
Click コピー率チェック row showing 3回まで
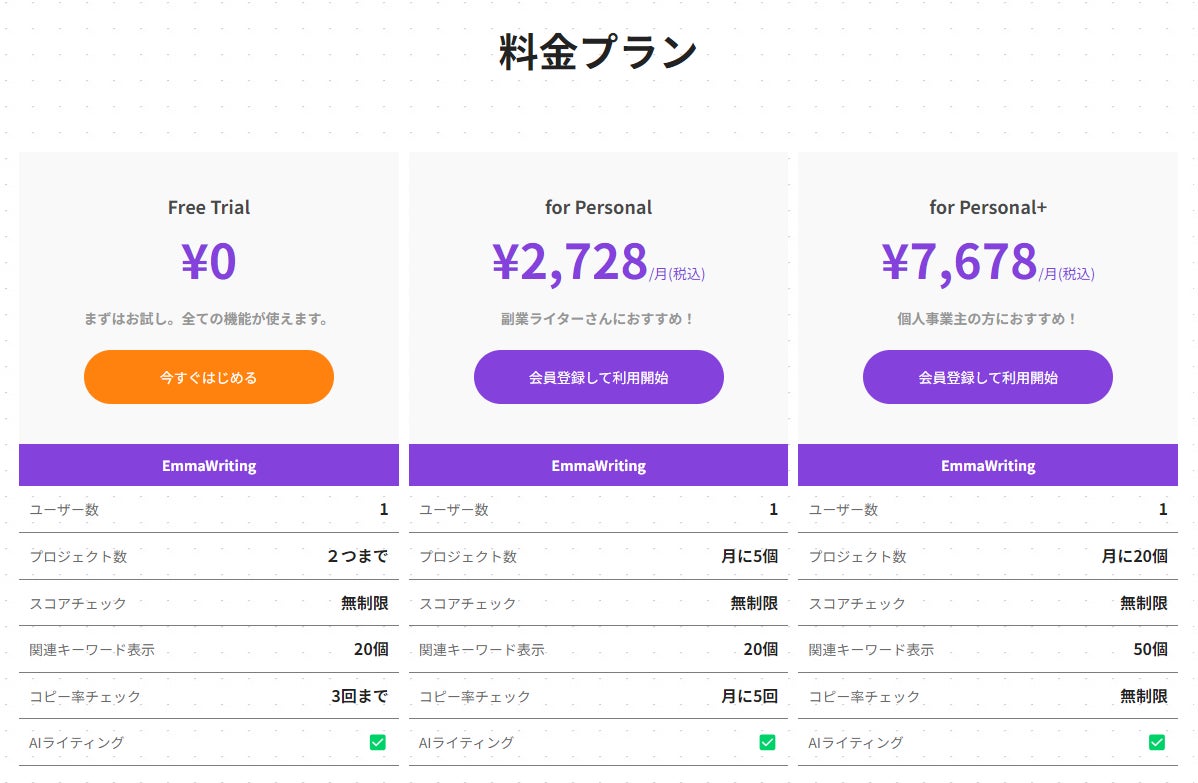click(208, 696)
